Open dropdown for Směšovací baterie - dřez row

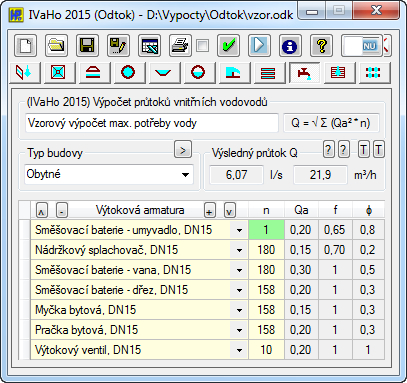pyautogui.click(x=239, y=290)
